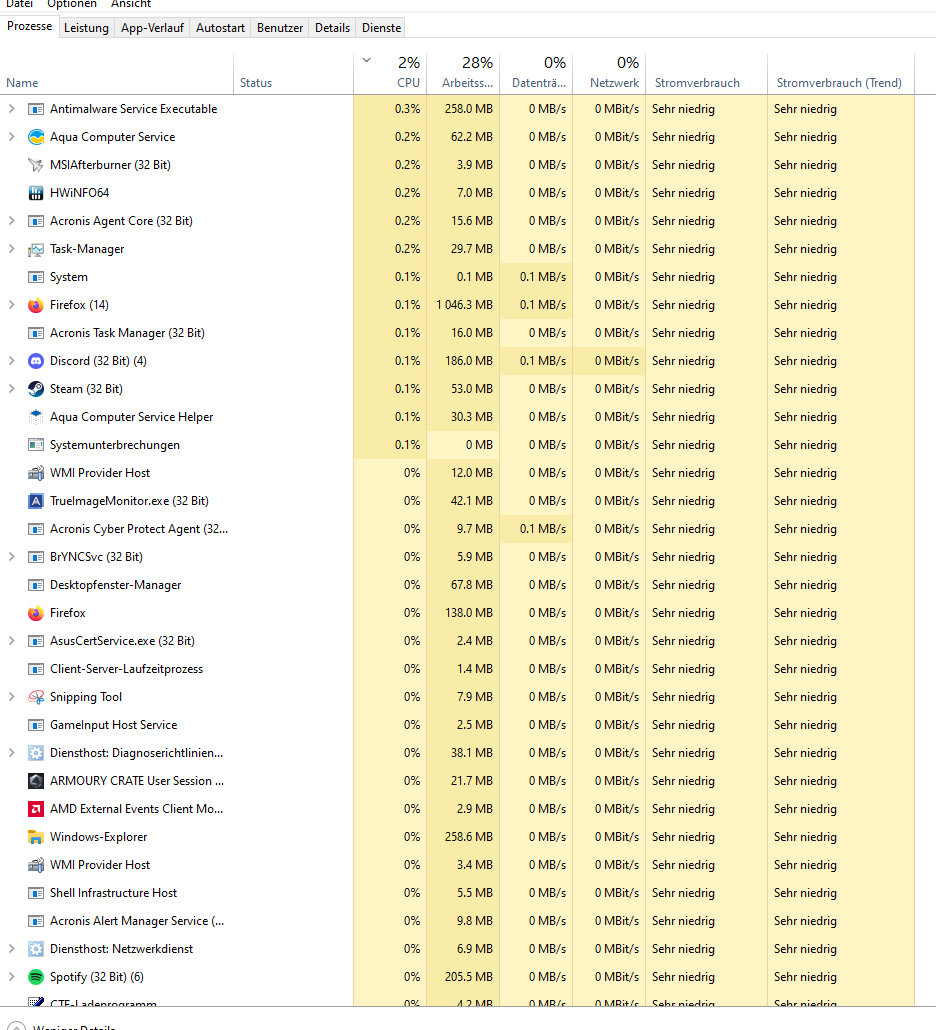Click the 12.0 MB WMI Provider Host icon

(x=36, y=473)
